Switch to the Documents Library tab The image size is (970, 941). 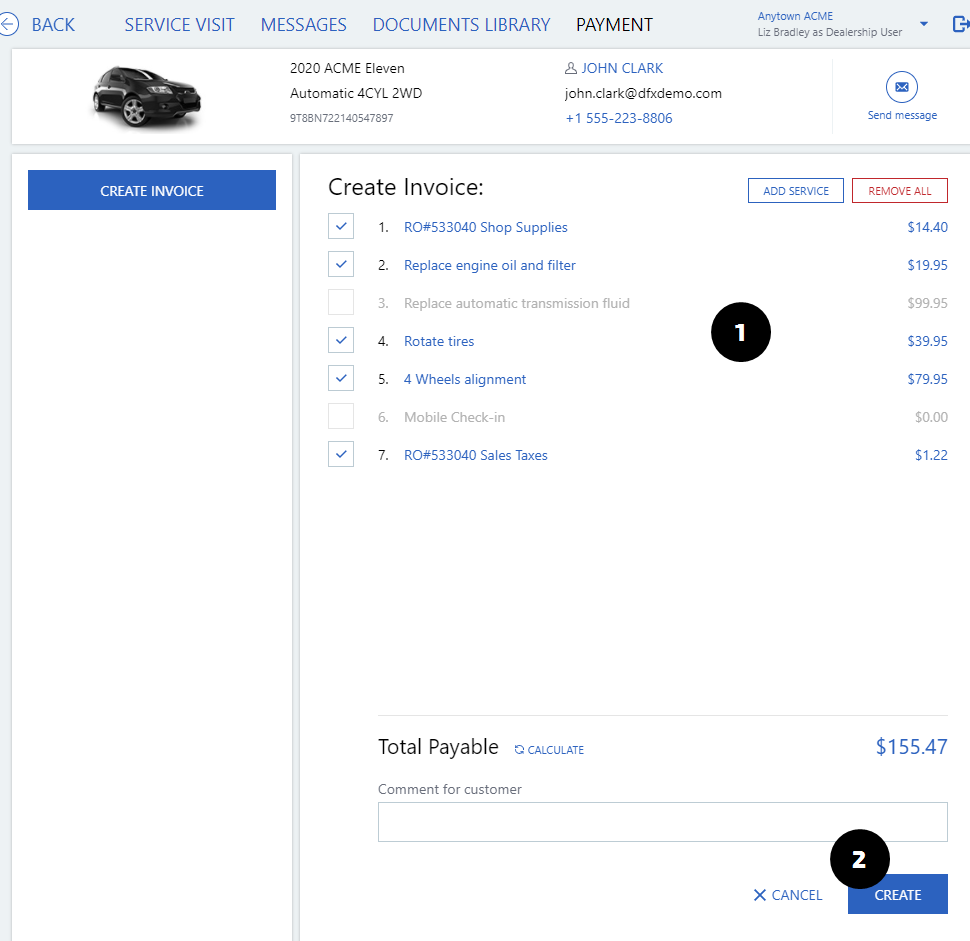(461, 25)
